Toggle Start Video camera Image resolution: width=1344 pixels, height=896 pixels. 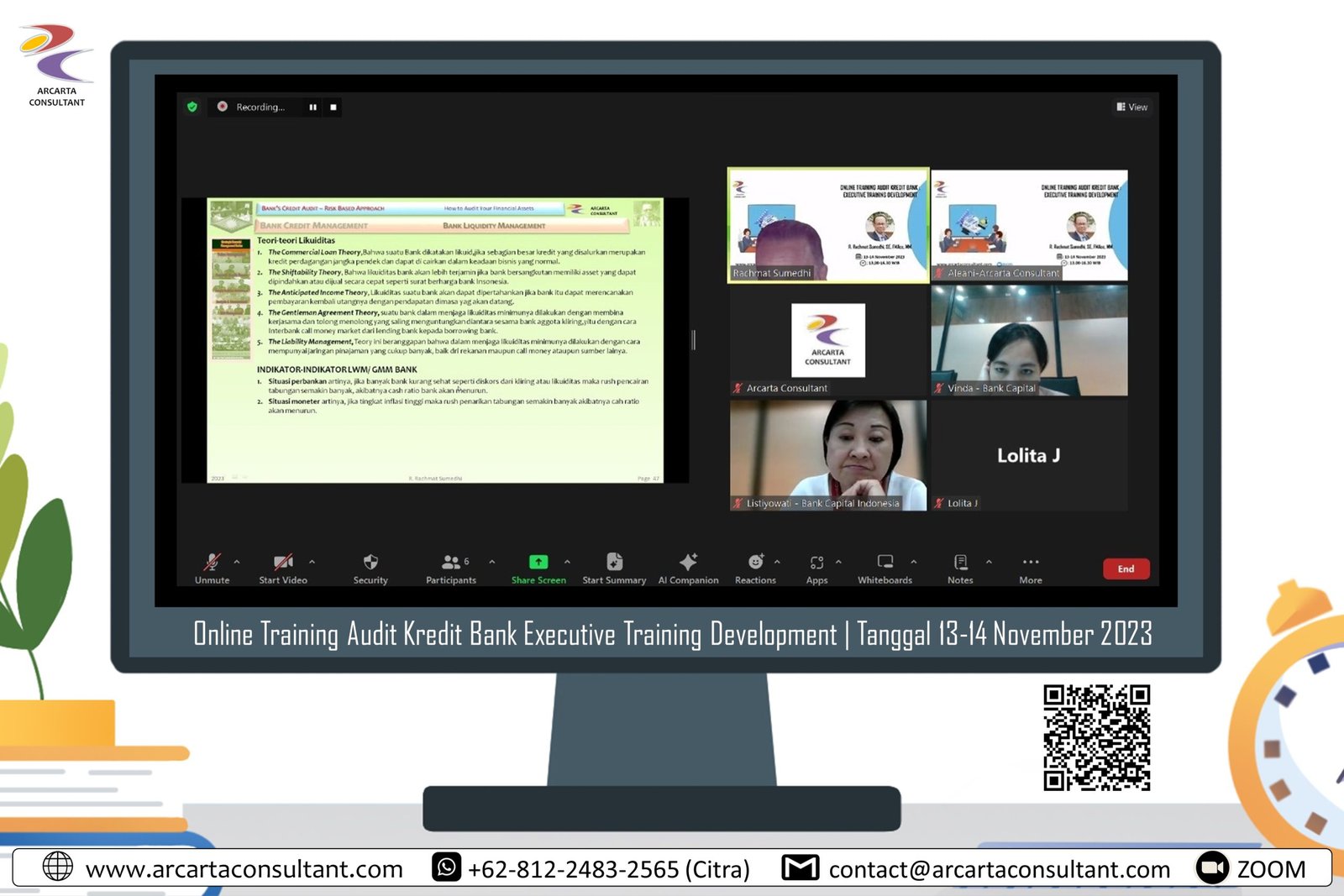(283, 562)
